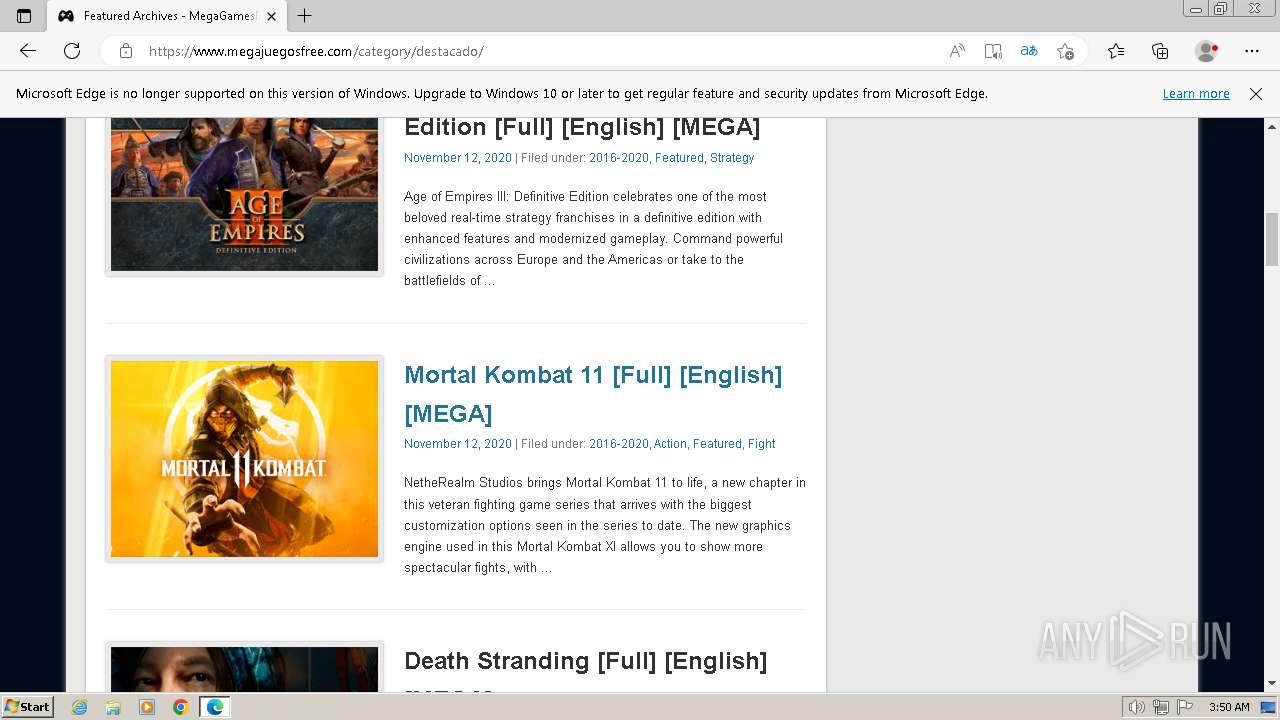Open the Mortal Kombat 11 cover thumbnail
The width and height of the screenshot is (1280, 720).
[244, 459]
